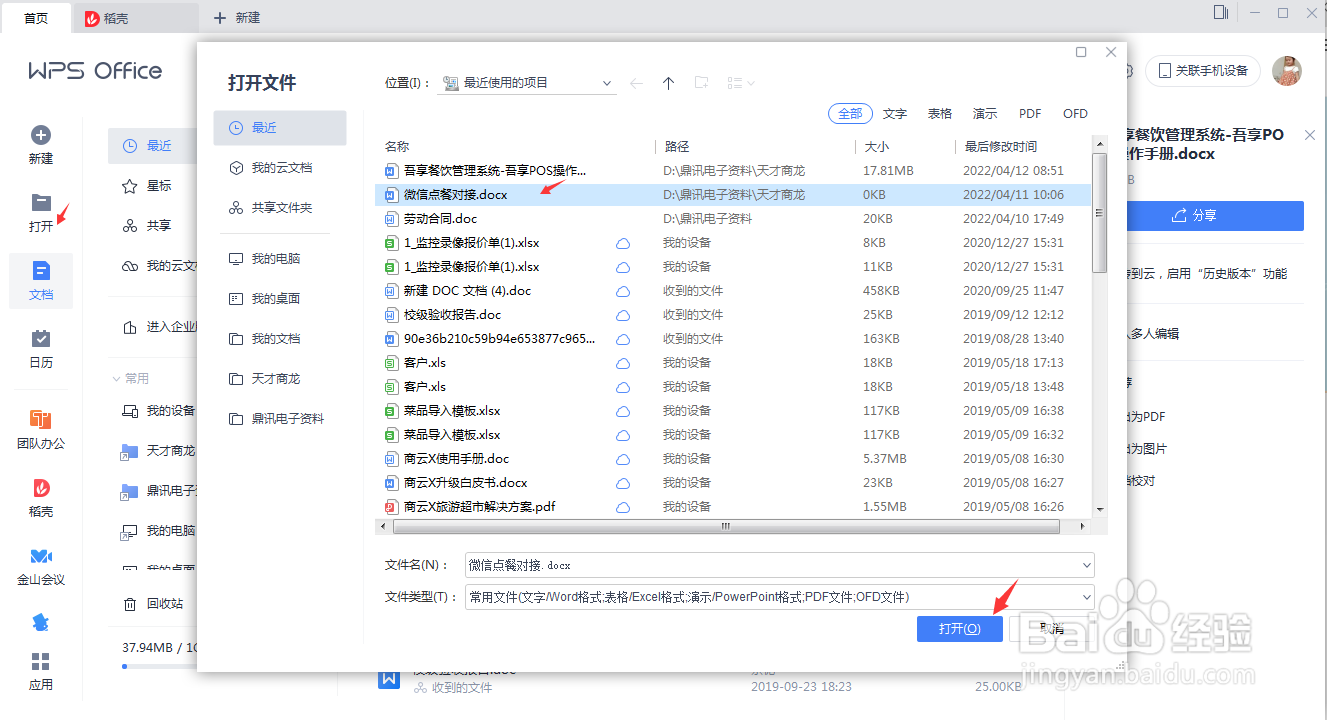Open the 日历 calendar icon
Image resolution: width=1327 pixels, height=720 pixels.
41,339
